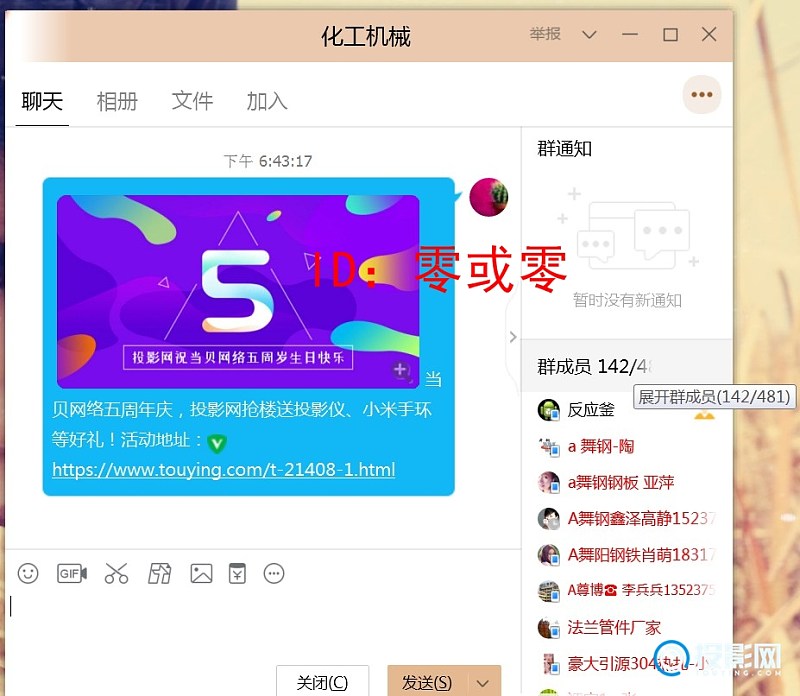Open the 聊天 tab
Screen dimensions: 800x696
[x=42, y=101]
